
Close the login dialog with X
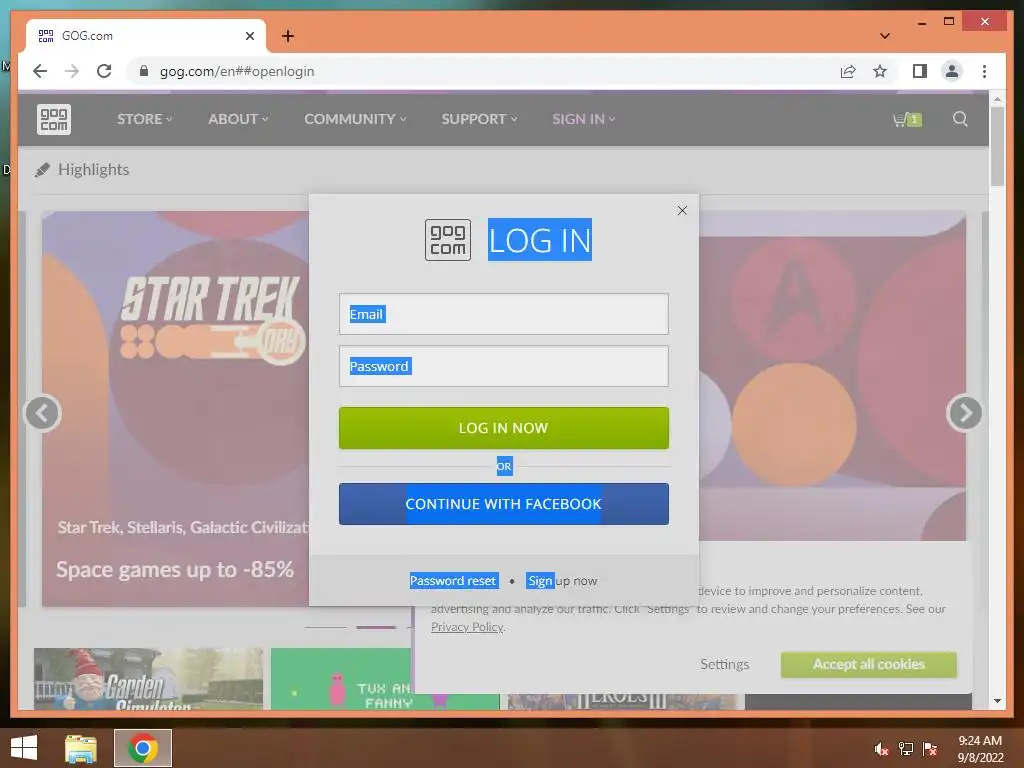point(682,210)
